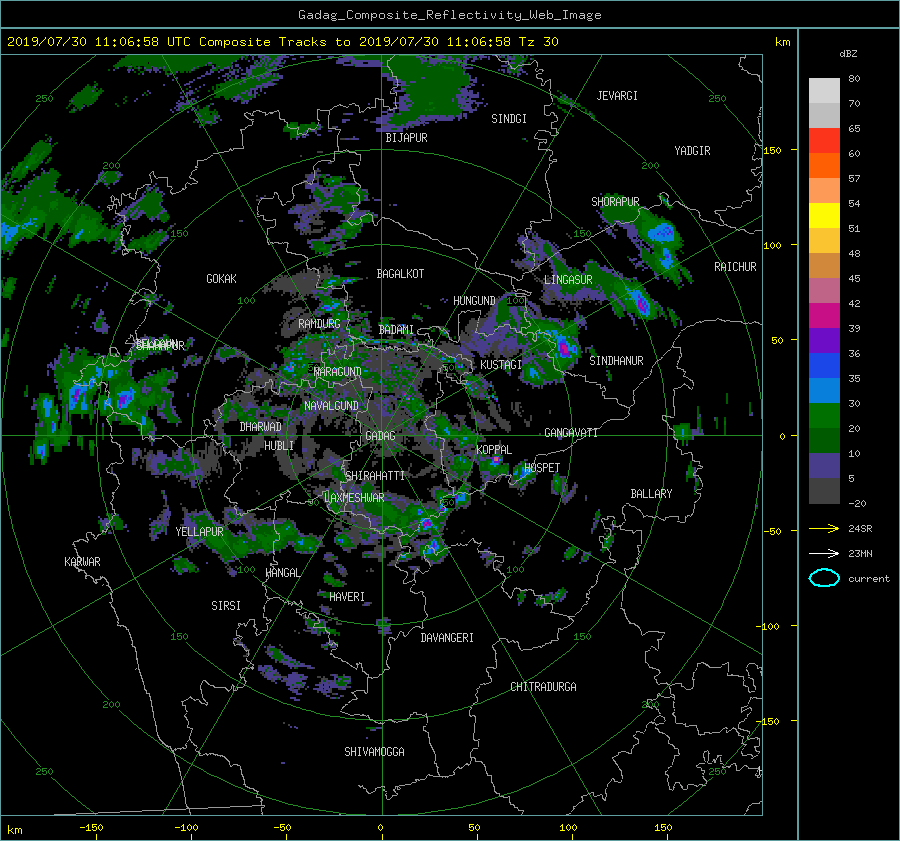Click the LINGASUR city label
The width and height of the screenshot is (900, 841).
[568, 280]
